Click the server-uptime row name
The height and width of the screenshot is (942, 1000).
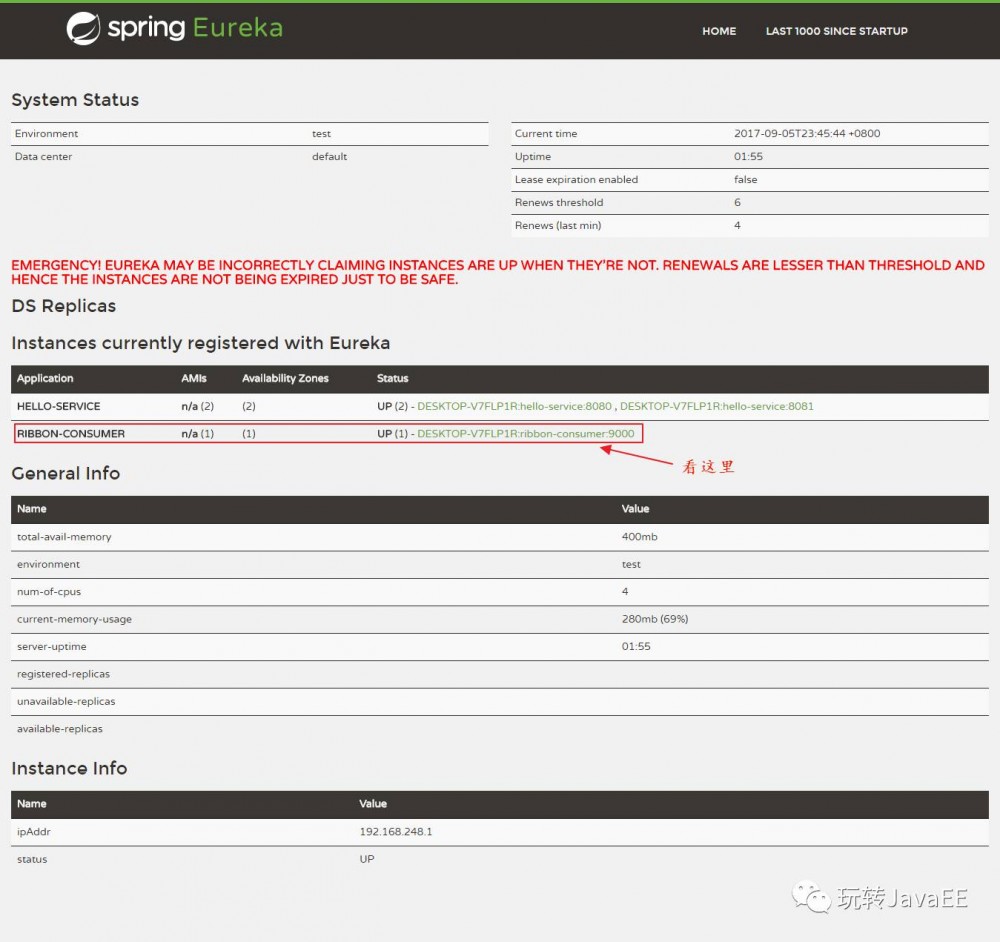pyautogui.click(x=52, y=647)
